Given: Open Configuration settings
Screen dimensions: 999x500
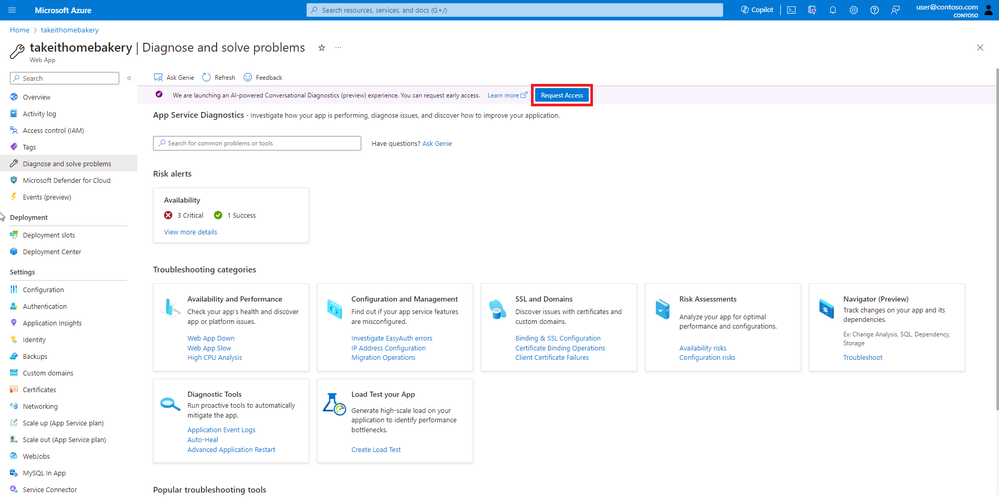Looking at the screenshot, I should tap(43, 290).
